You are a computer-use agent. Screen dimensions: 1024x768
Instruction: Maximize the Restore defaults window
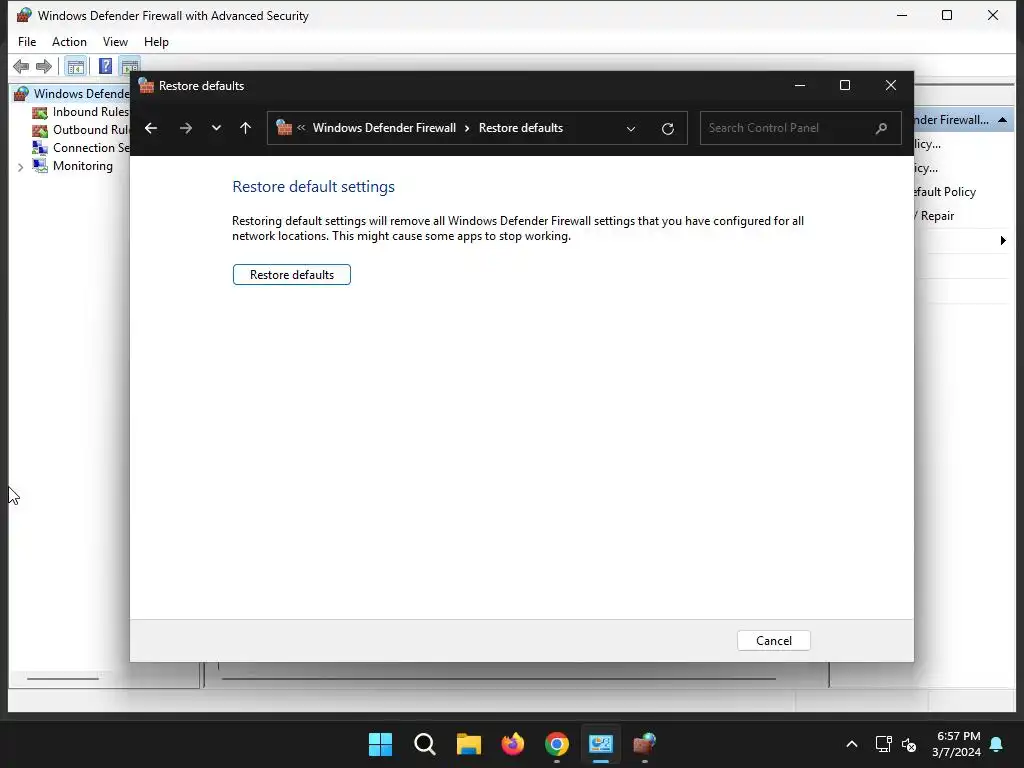pyautogui.click(x=844, y=86)
